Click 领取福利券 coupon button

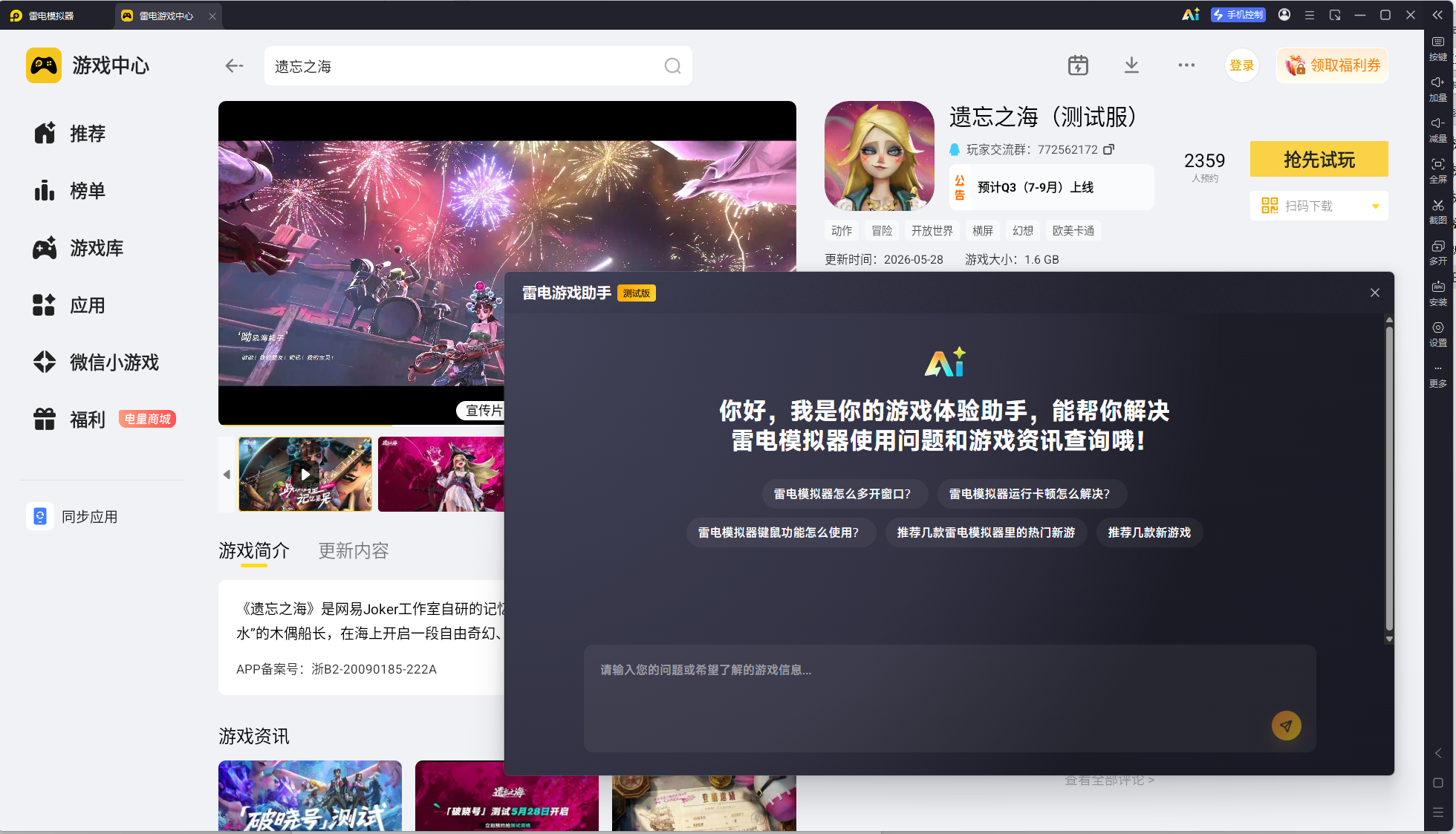click(1333, 65)
